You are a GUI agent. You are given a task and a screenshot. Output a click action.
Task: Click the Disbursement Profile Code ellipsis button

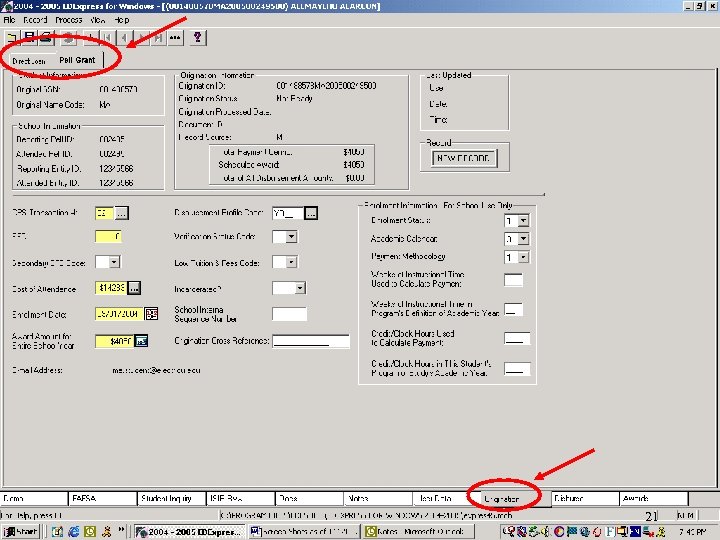311,213
